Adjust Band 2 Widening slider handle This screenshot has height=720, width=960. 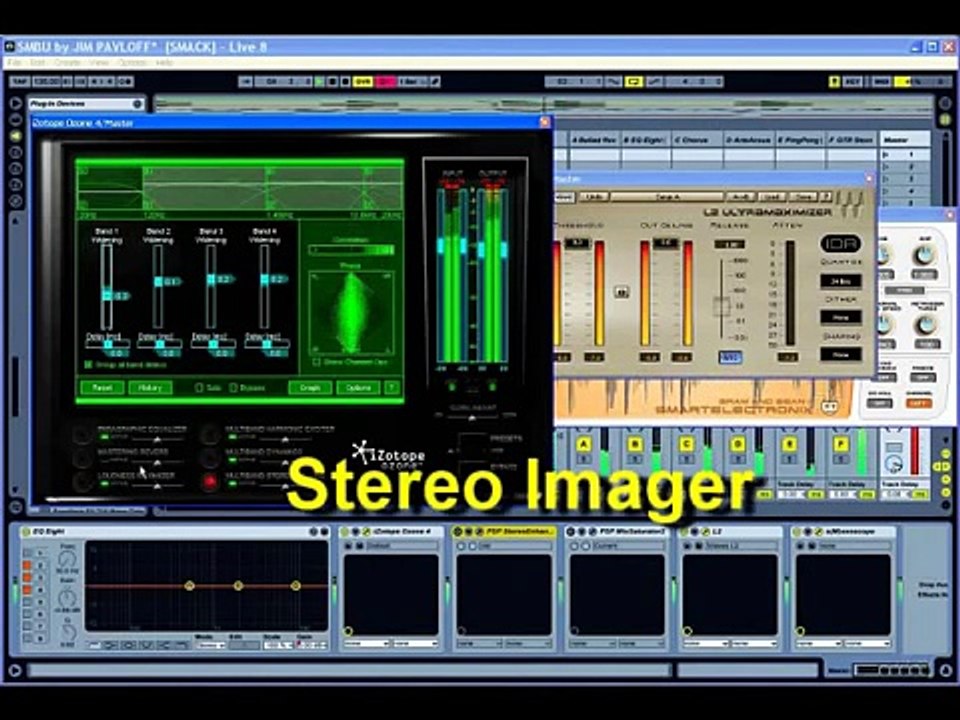159,282
